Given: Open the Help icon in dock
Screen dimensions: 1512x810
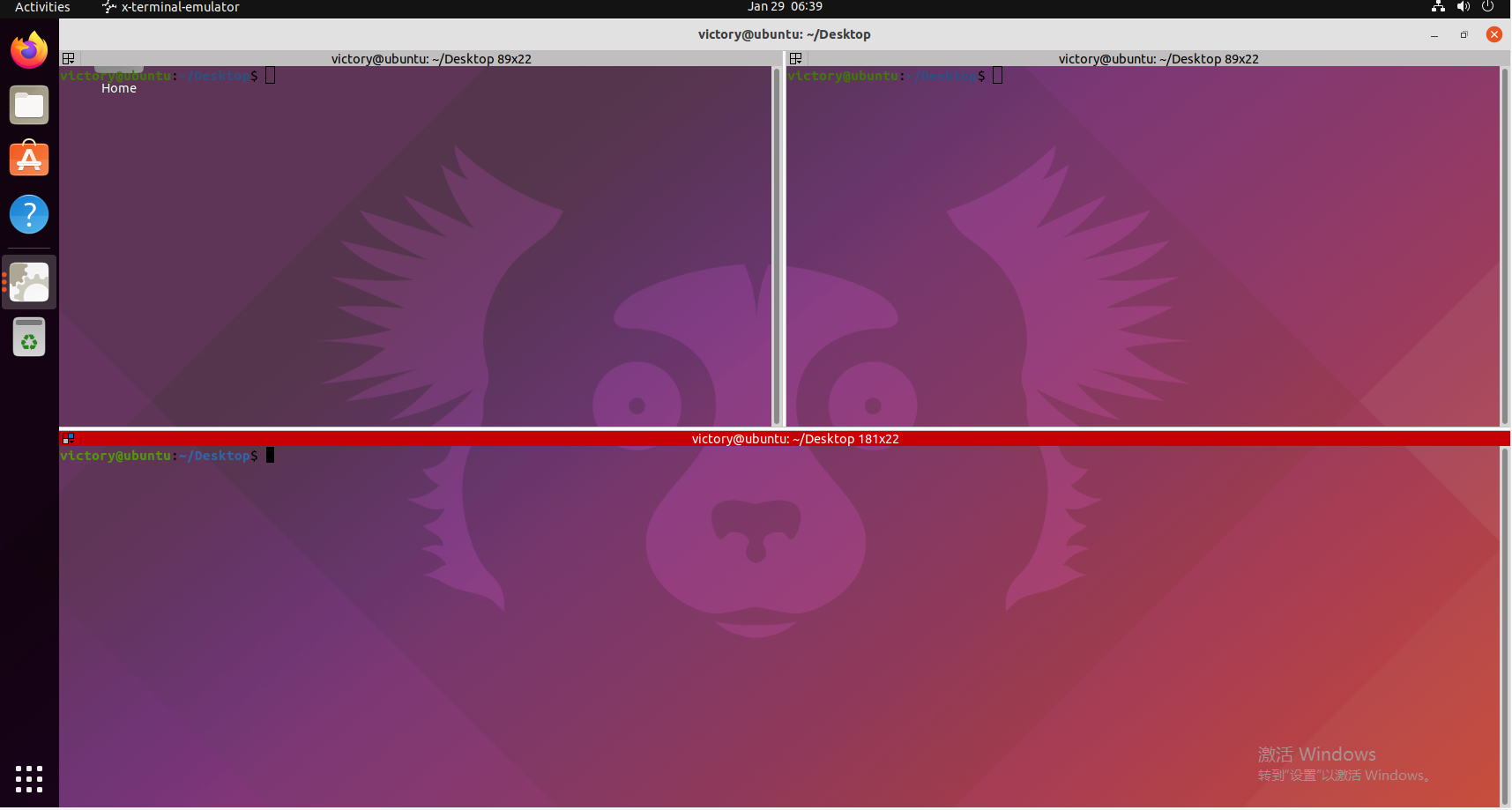Looking at the screenshot, I should [x=29, y=214].
